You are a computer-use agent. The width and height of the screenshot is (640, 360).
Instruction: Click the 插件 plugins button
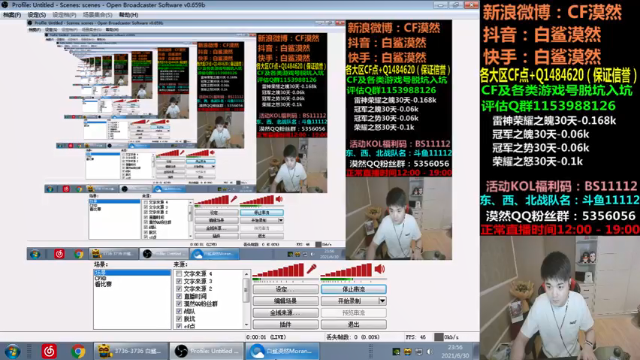click(285, 324)
